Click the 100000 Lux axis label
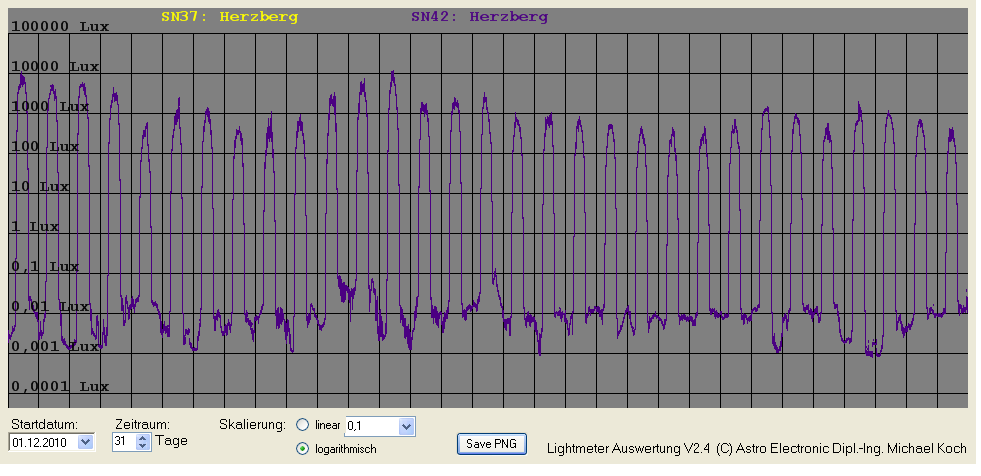Screen dimensions: 981x476 tap(59, 27)
